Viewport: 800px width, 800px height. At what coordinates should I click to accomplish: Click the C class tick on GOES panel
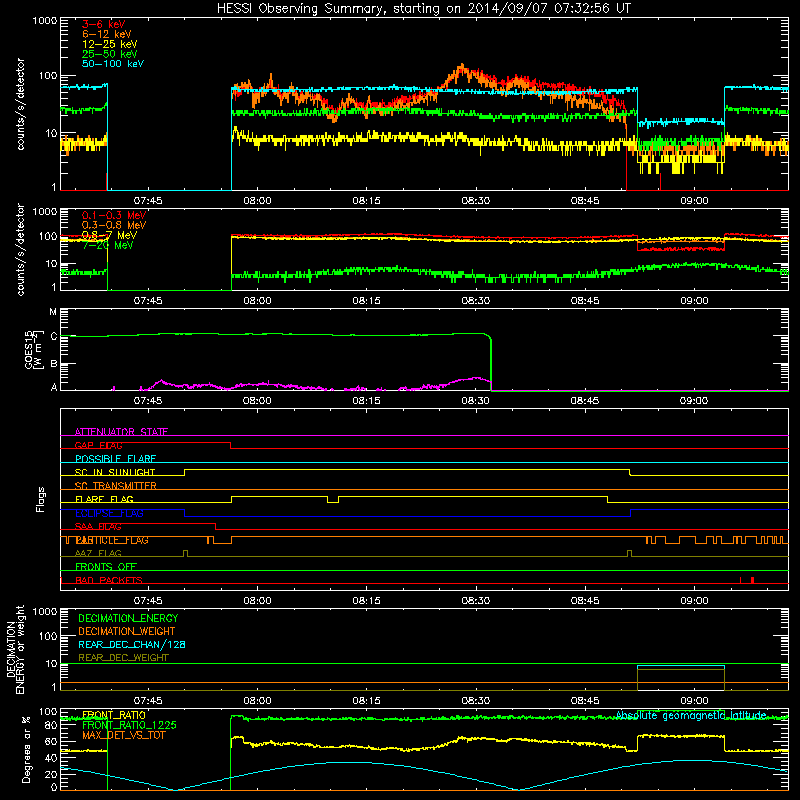pyautogui.click(x=54, y=336)
